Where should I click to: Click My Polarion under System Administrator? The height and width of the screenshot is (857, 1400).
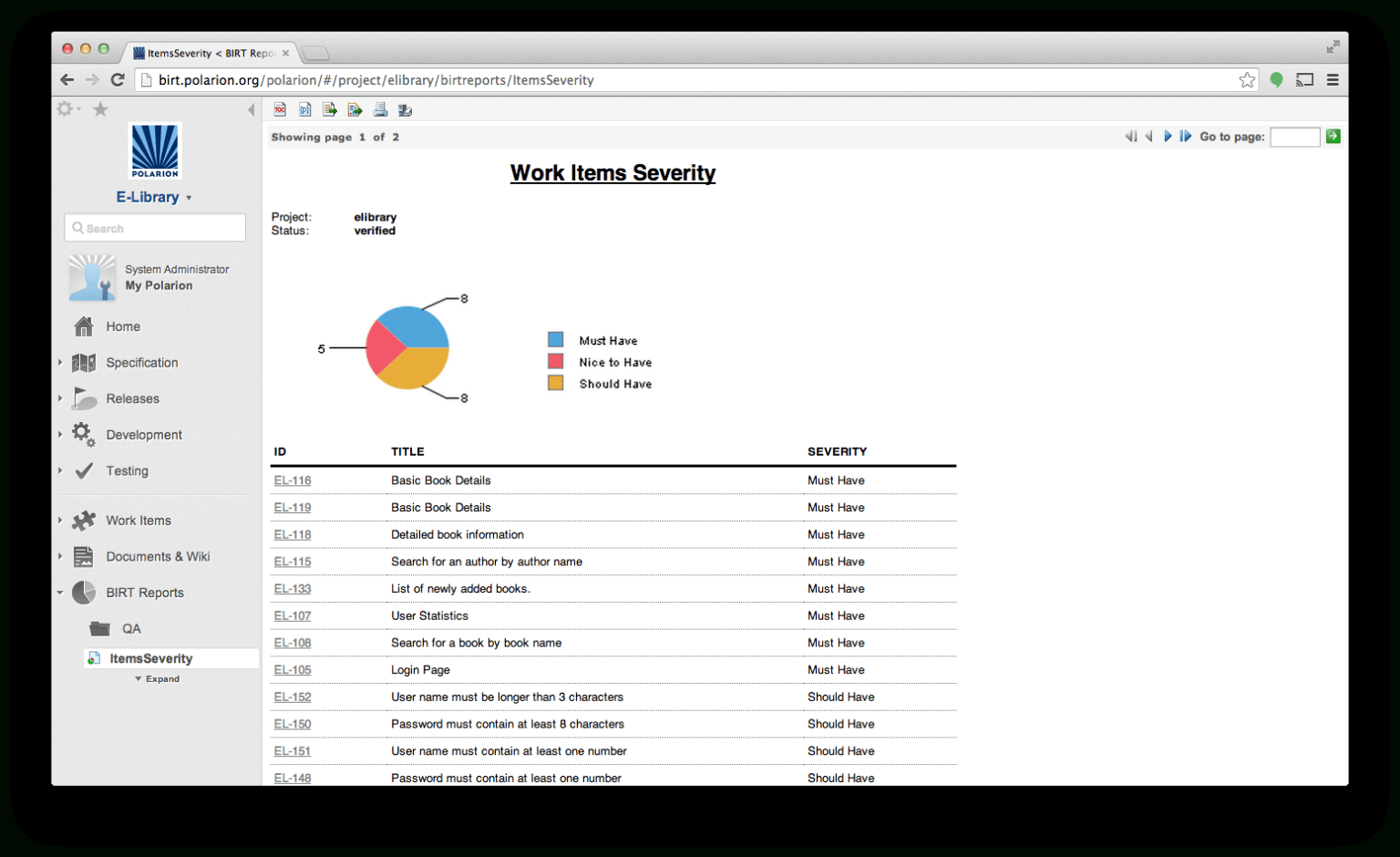(160, 285)
